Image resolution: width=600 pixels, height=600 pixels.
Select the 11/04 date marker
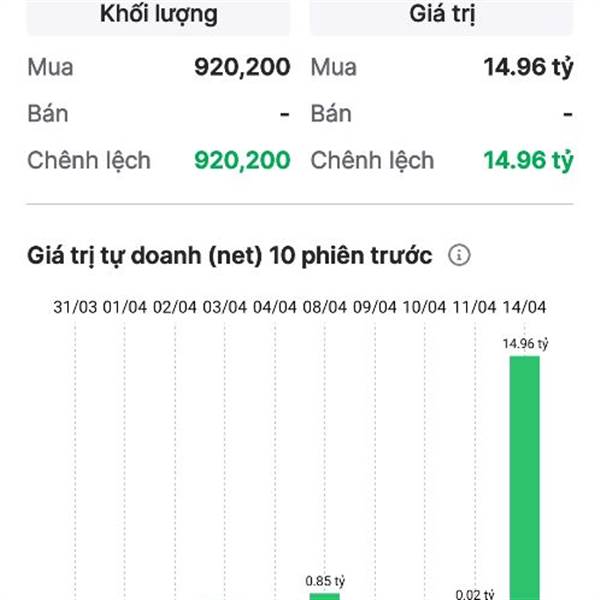(x=474, y=307)
